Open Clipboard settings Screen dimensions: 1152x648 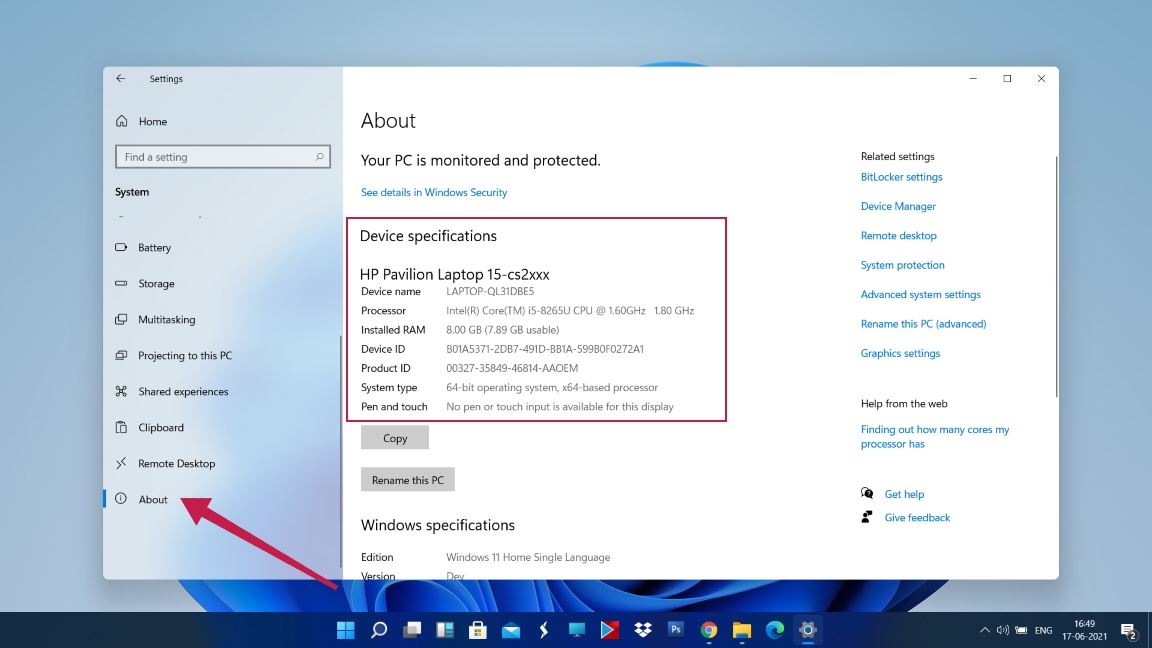pyautogui.click(x=161, y=428)
